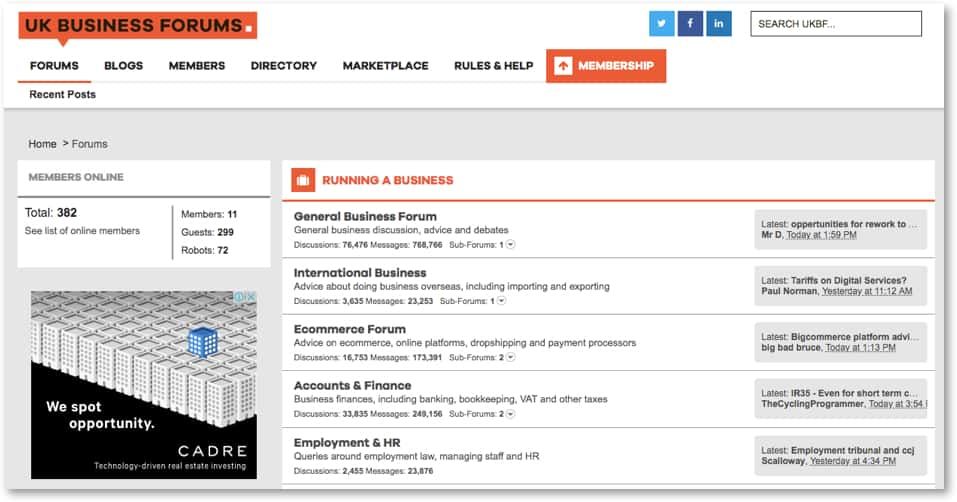Open the Facebook social icon link
Image resolution: width=957 pixels, height=502 pixels.
pos(690,24)
